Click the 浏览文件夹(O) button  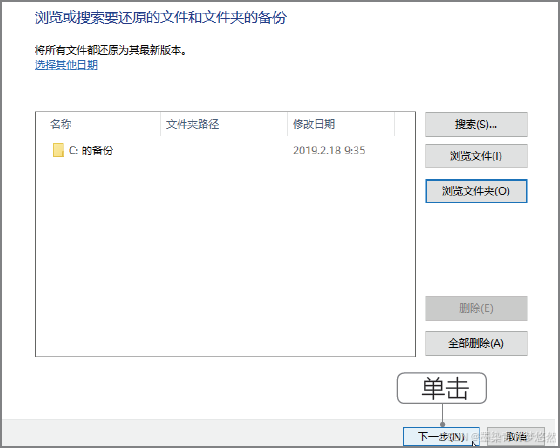tap(476, 191)
